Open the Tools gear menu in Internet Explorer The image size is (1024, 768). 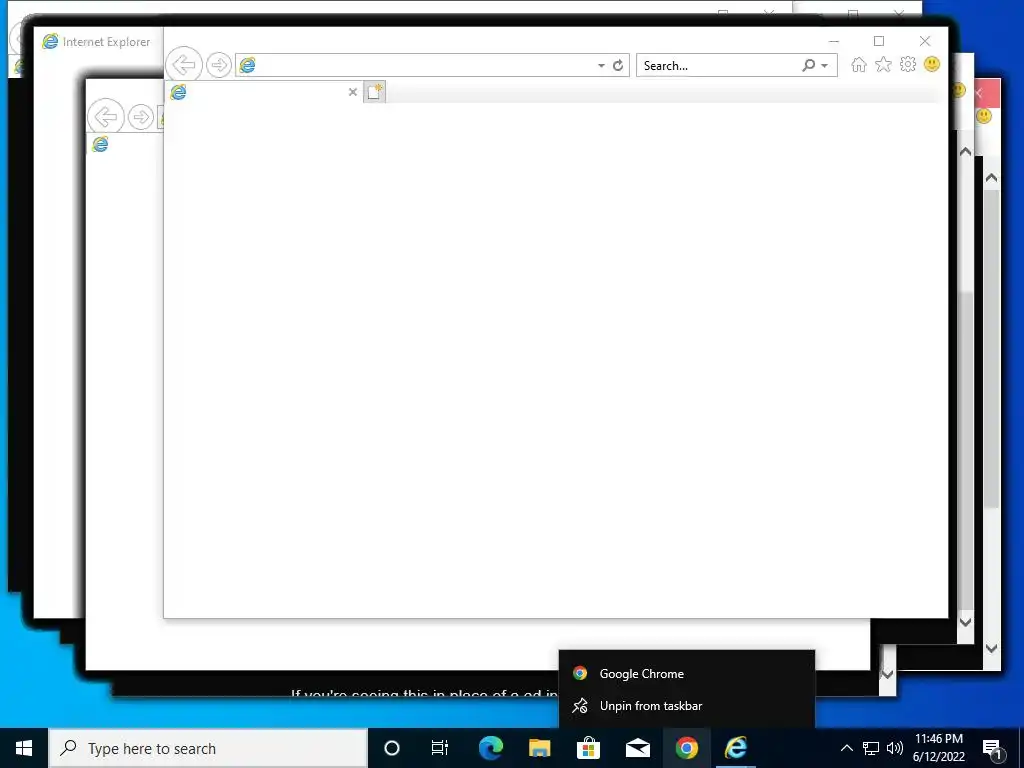point(908,64)
